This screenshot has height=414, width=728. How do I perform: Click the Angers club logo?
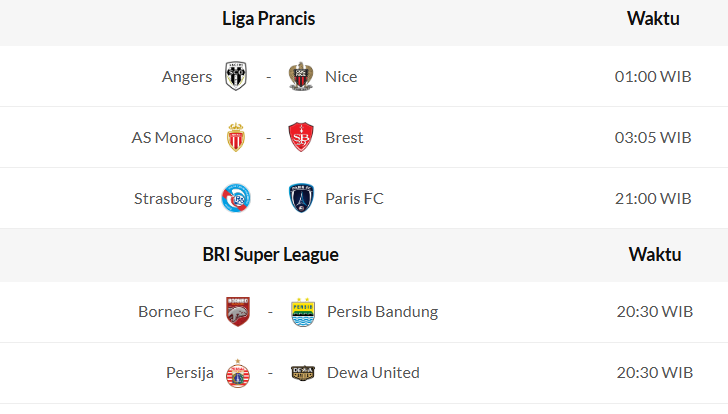236,76
